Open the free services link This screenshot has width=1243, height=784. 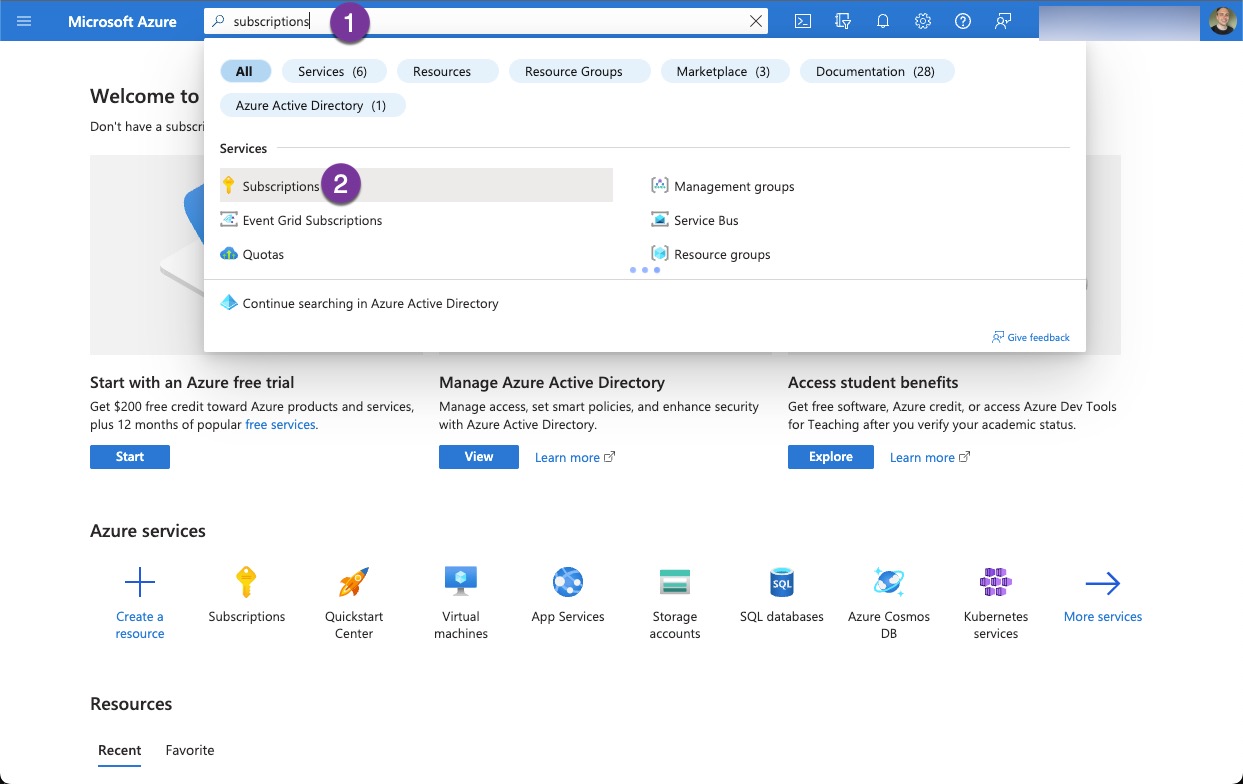pos(281,424)
